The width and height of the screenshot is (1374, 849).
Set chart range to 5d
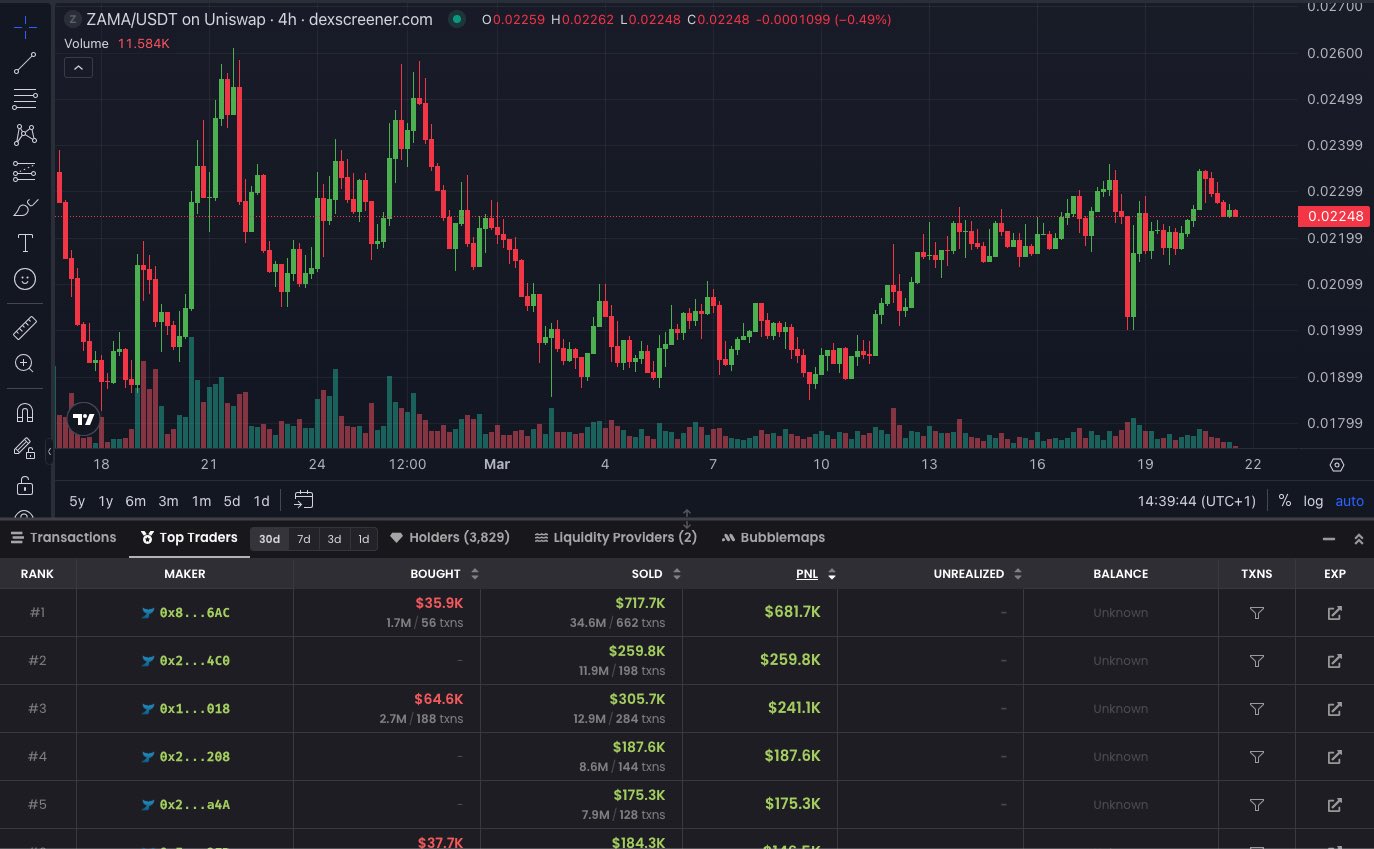point(232,501)
